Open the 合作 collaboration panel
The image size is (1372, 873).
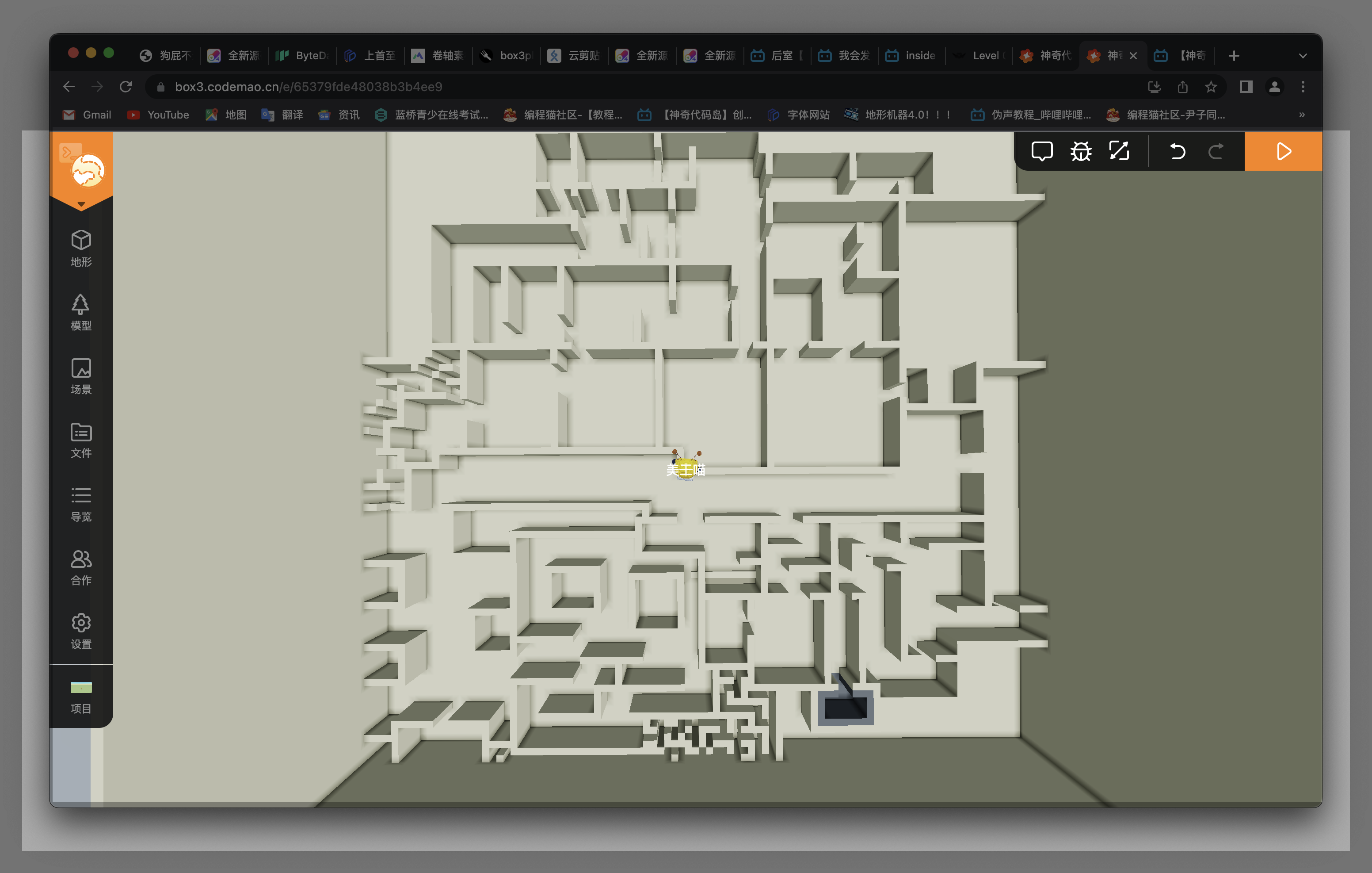[81, 567]
